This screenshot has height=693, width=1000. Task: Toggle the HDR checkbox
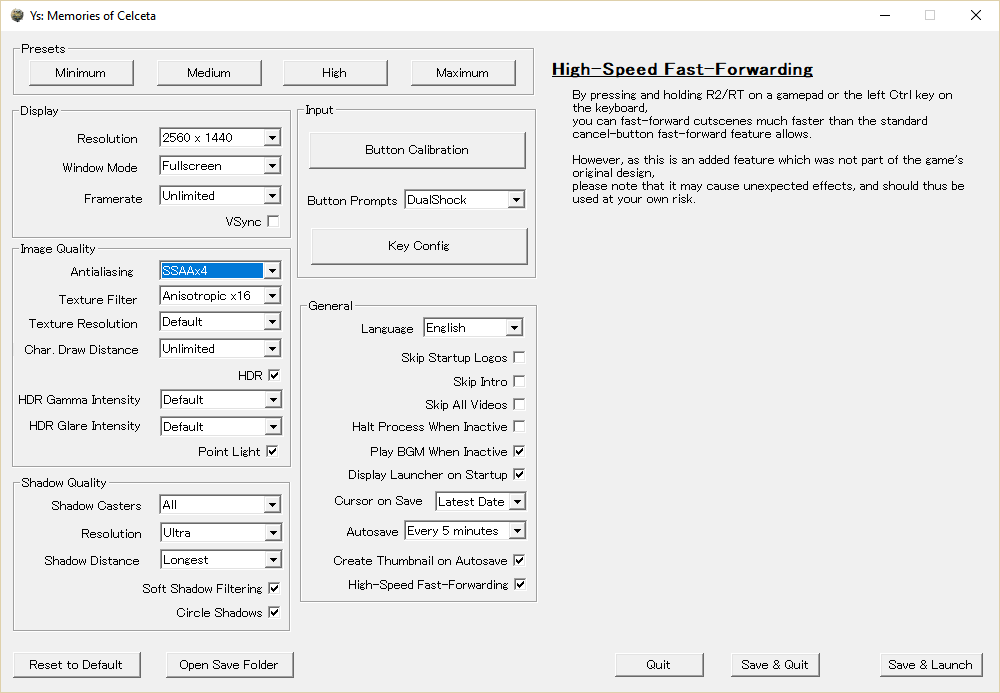pyautogui.click(x=274, y=376)
